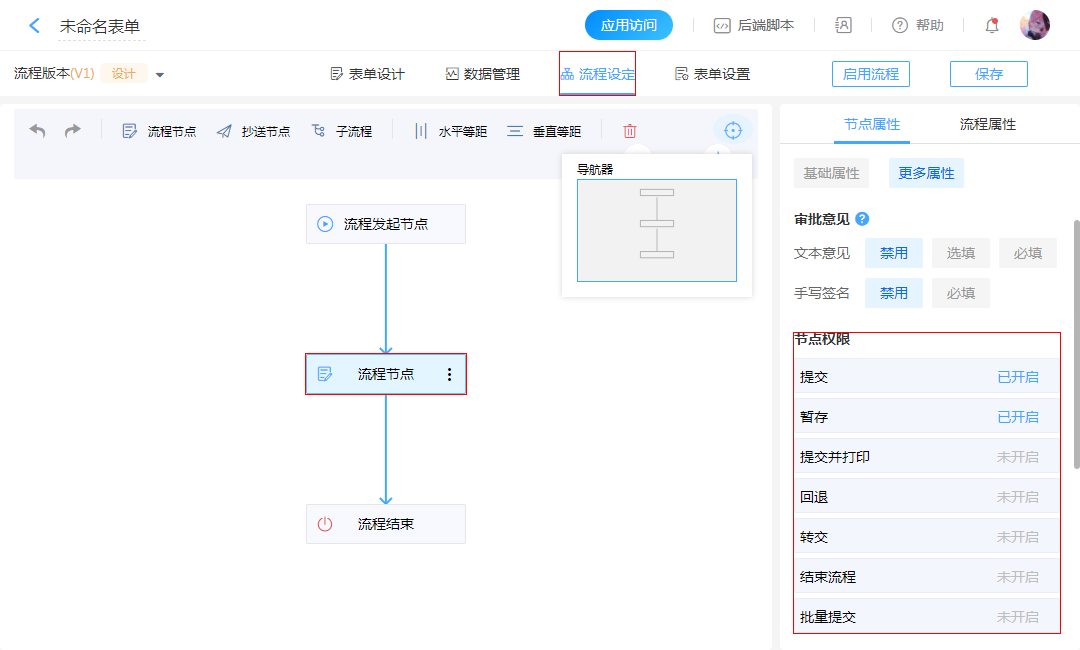1080x650 pixels.
Task: Open the three-dot menu on 流程节点
Action: pos(449,374)
